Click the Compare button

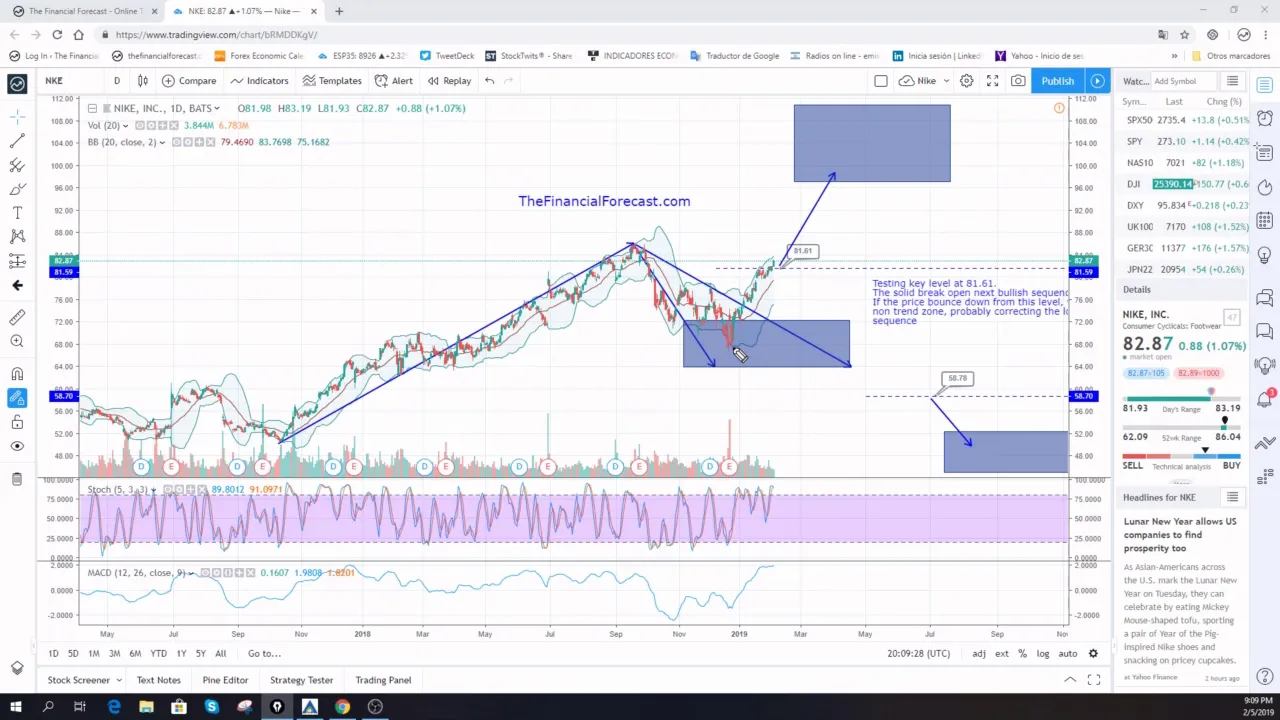pos(189,81)
